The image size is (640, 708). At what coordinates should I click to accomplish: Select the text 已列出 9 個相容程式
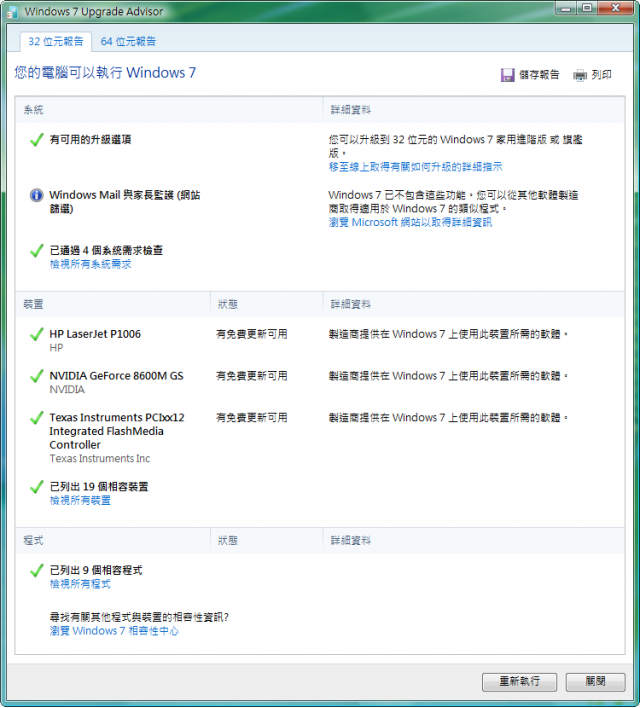[96, 570]
